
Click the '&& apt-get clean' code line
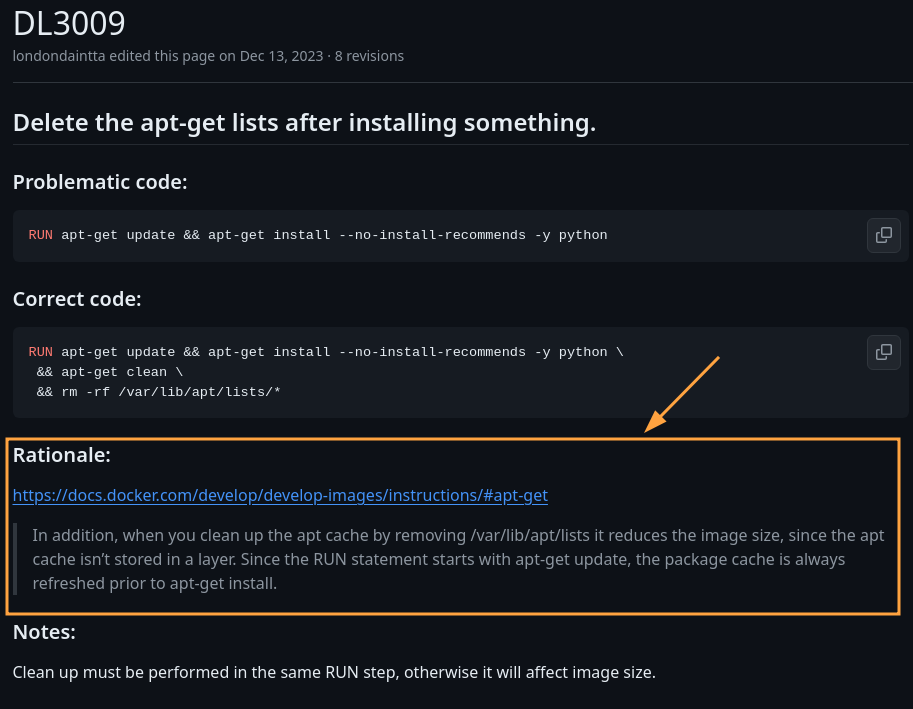point(110,371)
